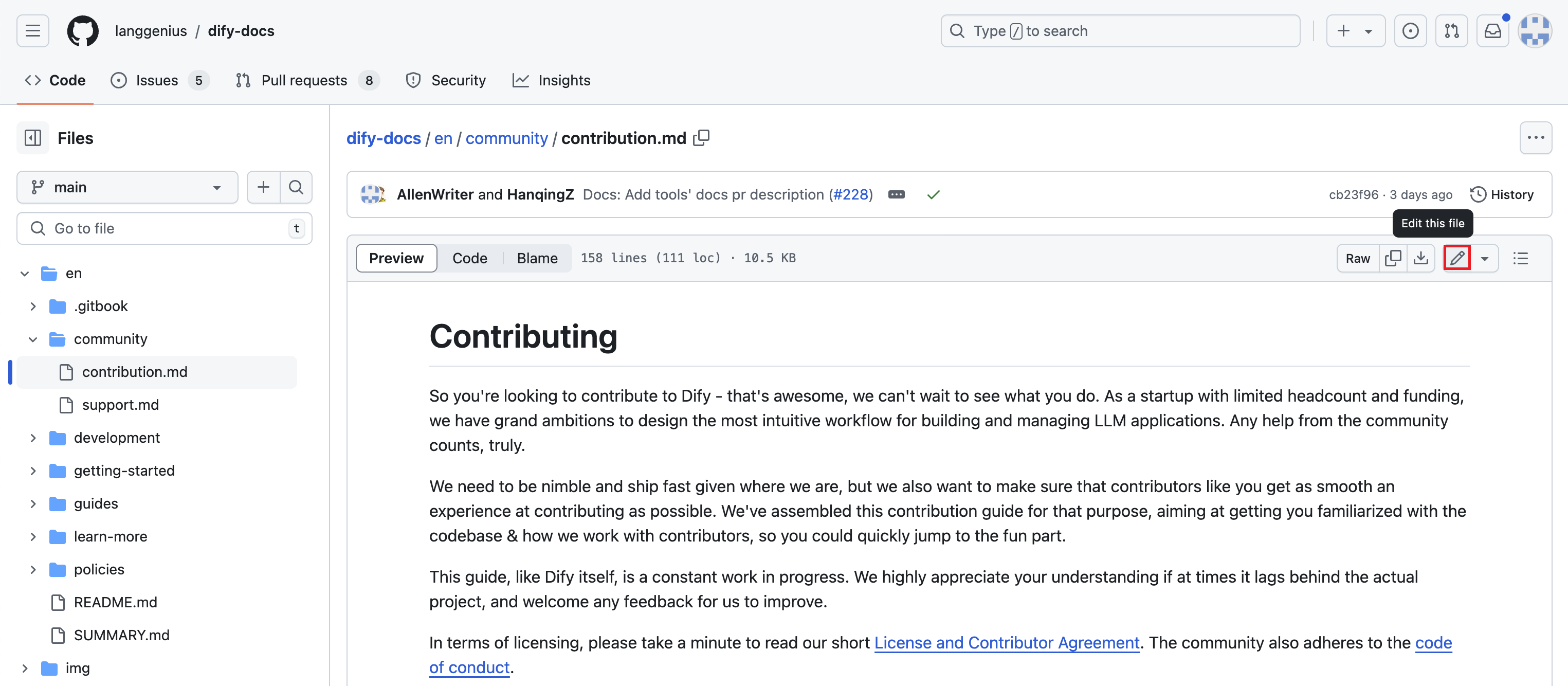Viewport: 1568px width, 686px height.
Task: Open the issues shortcut icon in header
Action: click(1410, 31)
